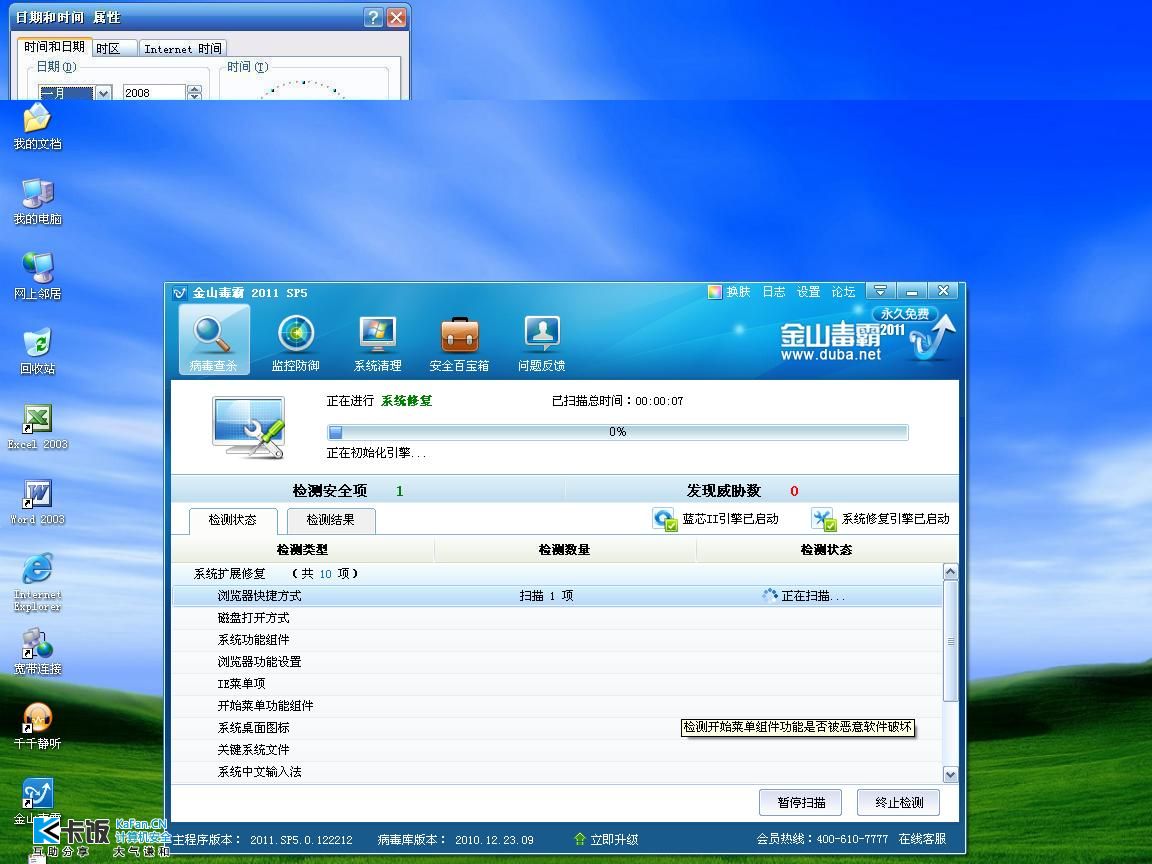Open the 日志 log link
Screen dimensions: 1152x864
[x=774, y=292]
